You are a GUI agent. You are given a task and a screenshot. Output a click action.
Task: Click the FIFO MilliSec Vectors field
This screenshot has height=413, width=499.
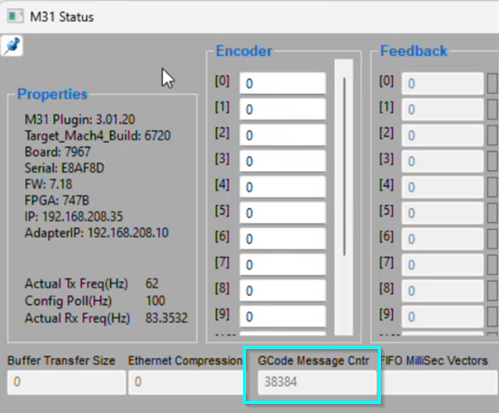pos(440,382)
